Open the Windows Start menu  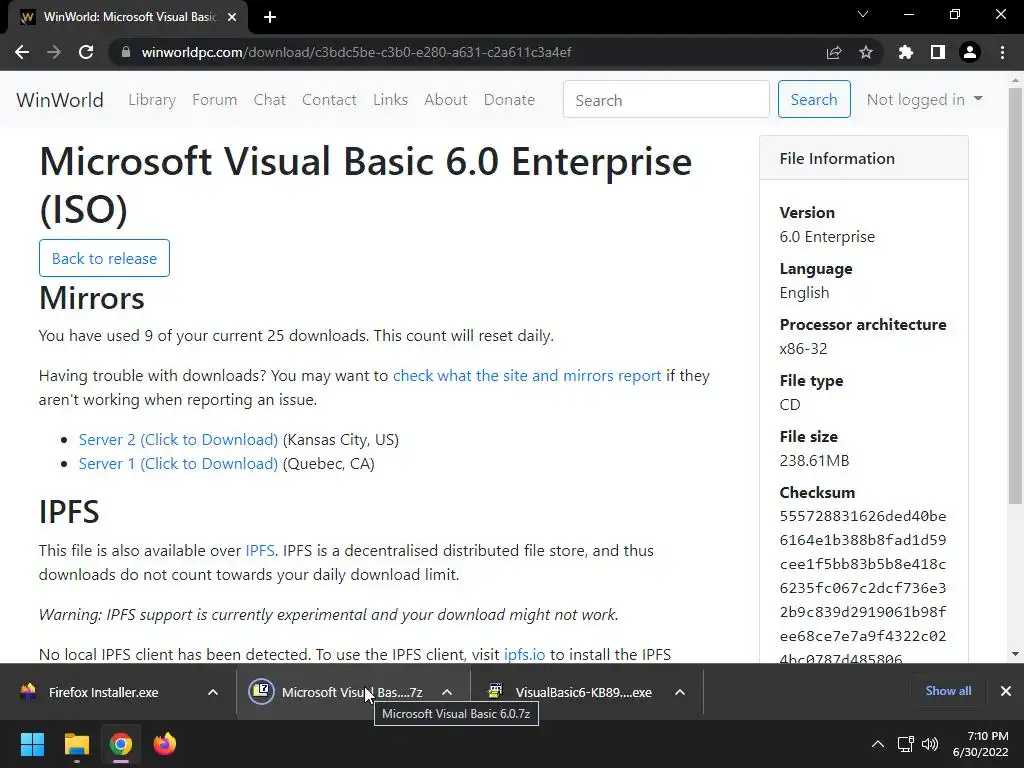pos(32,744)
